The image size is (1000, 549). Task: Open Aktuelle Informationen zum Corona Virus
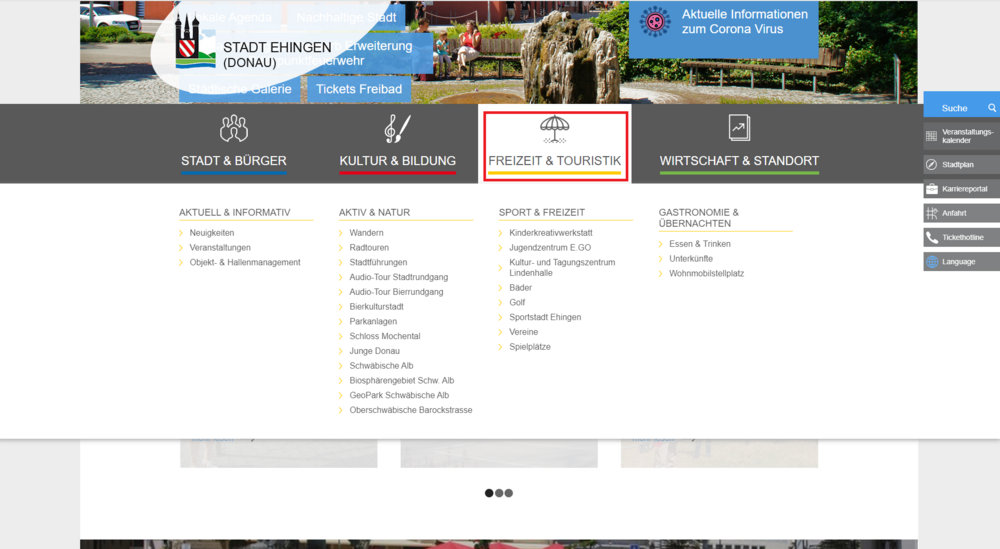723,29
